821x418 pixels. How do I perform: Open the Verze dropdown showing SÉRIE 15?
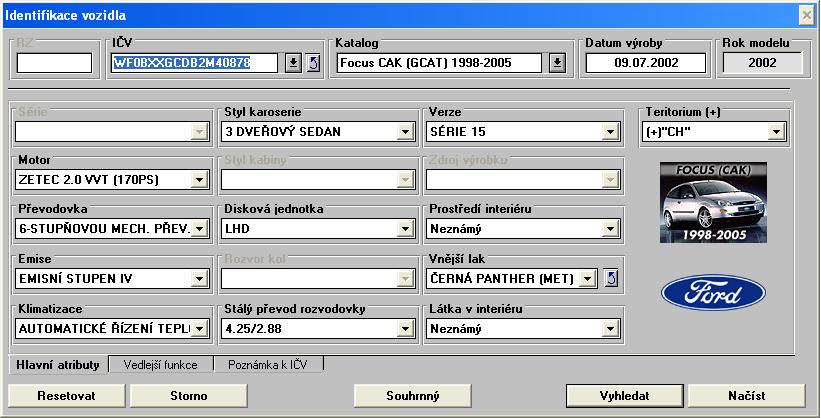(610, 131)
